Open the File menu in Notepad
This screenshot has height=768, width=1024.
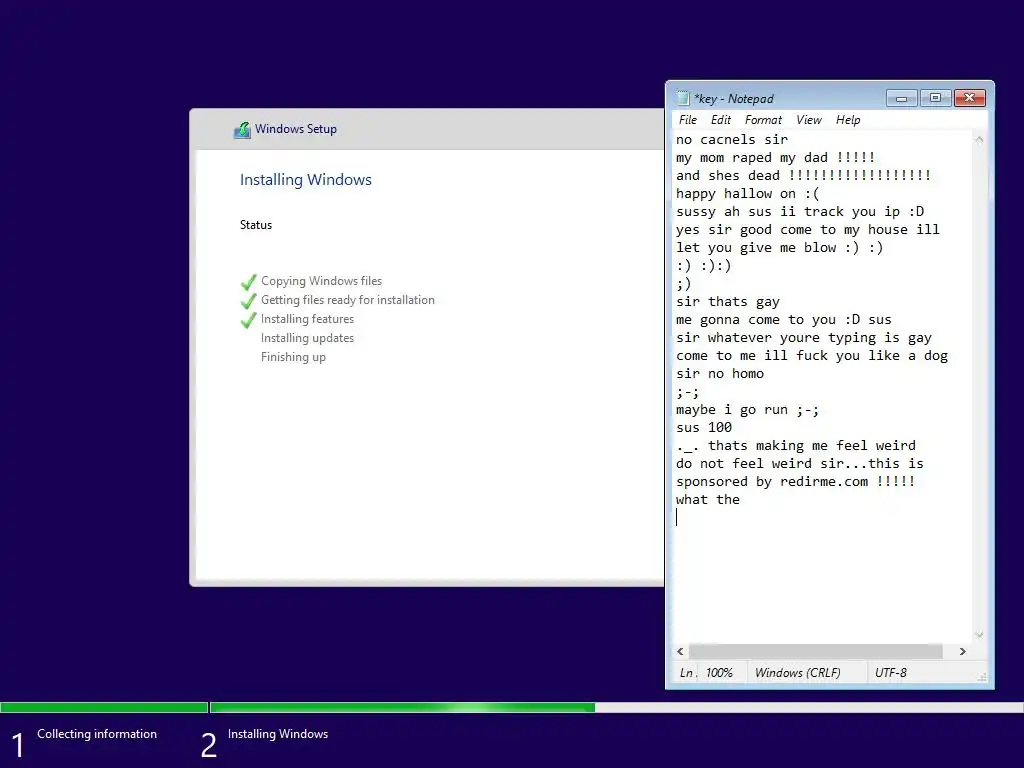click(688, 120)
